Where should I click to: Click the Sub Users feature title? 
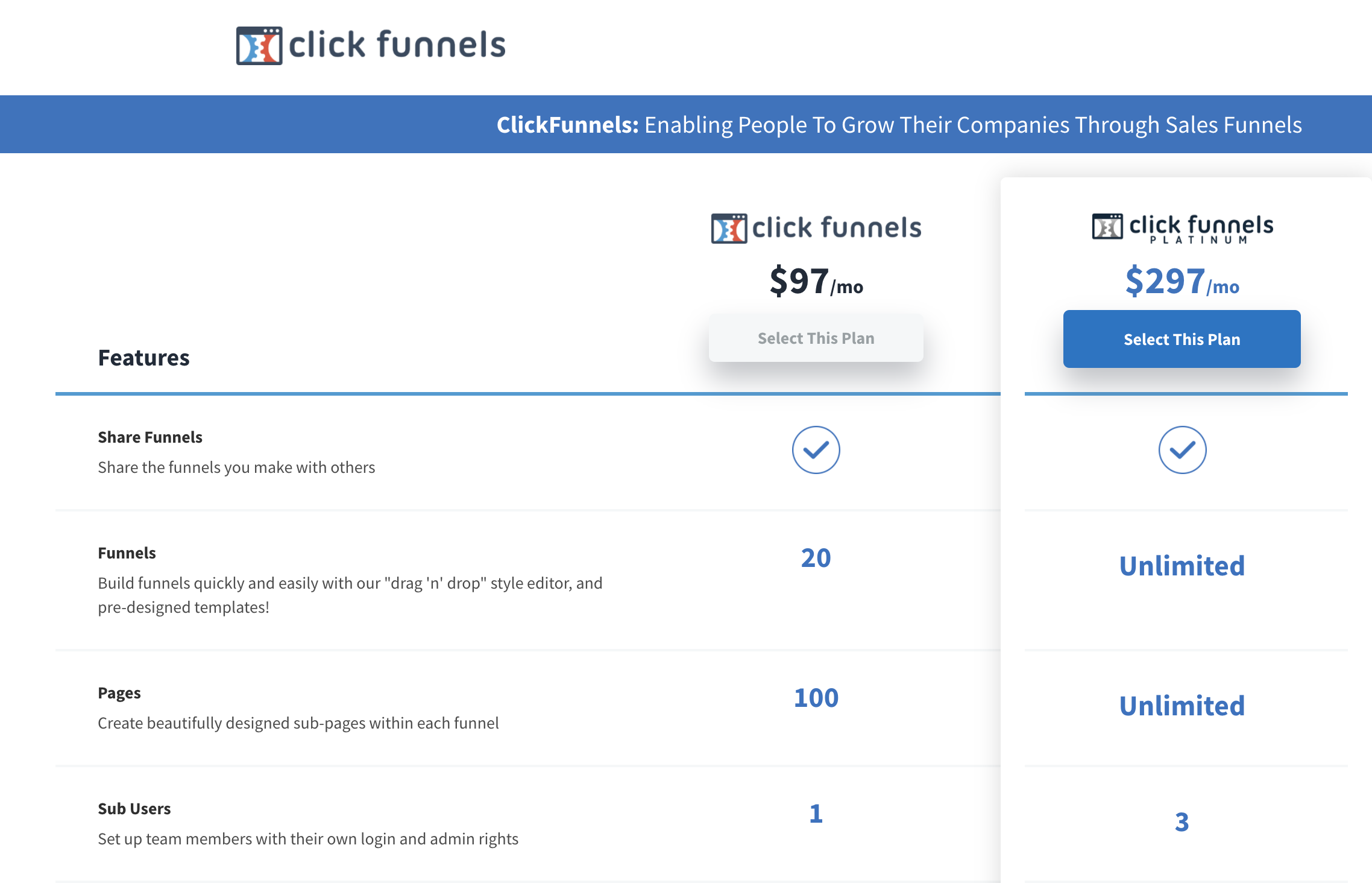point(134,809)
